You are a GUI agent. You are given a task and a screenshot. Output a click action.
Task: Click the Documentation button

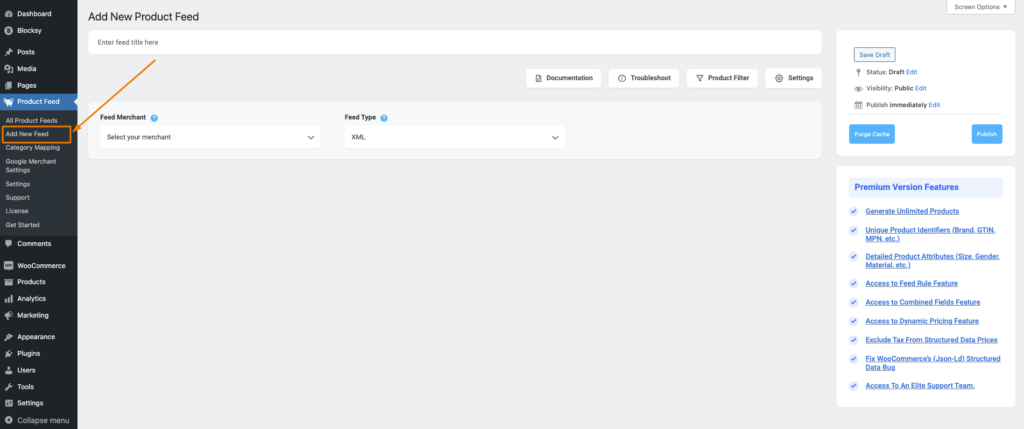point(564,78)
